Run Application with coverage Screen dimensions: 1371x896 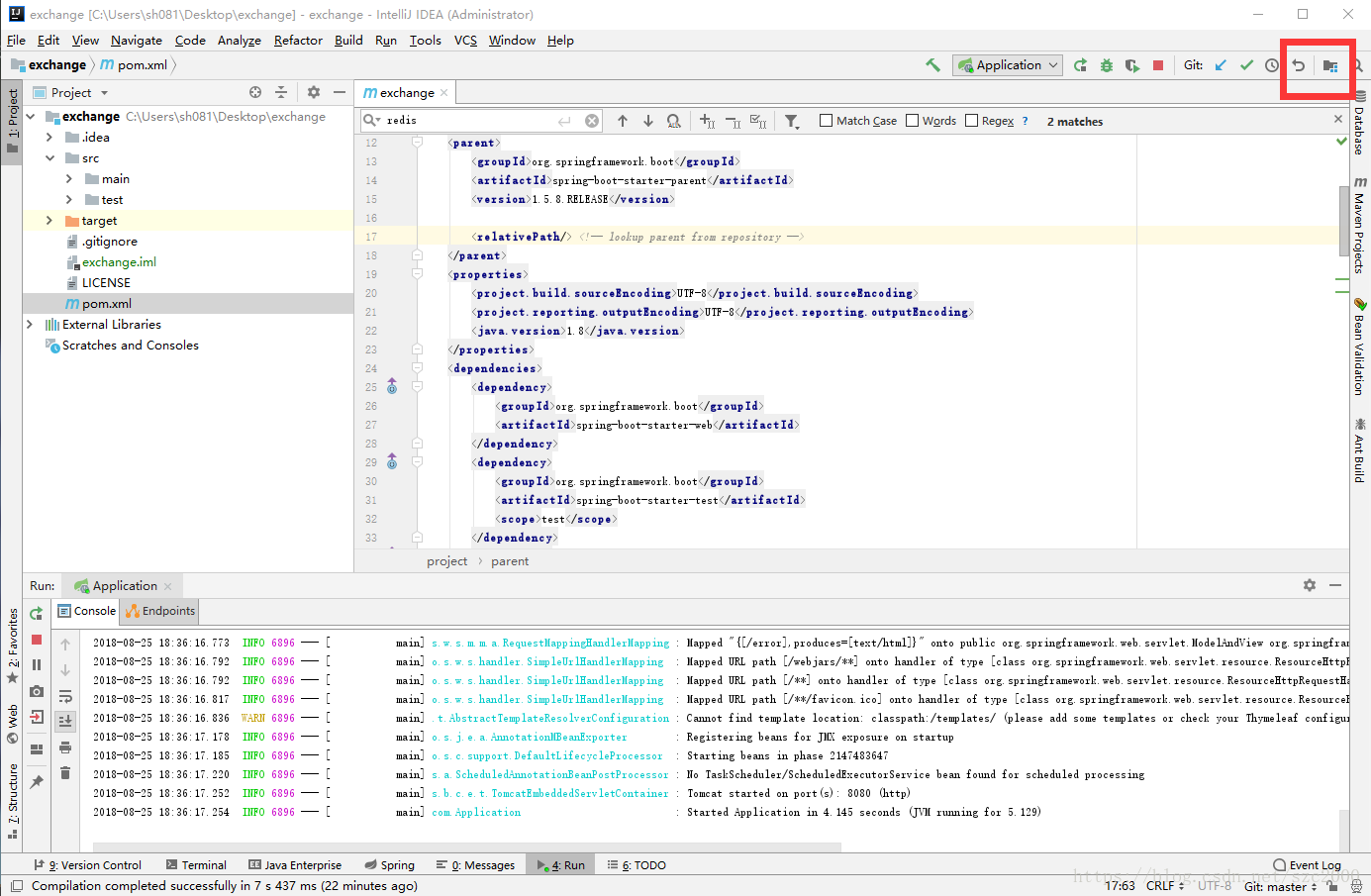tap(1132, 65)
